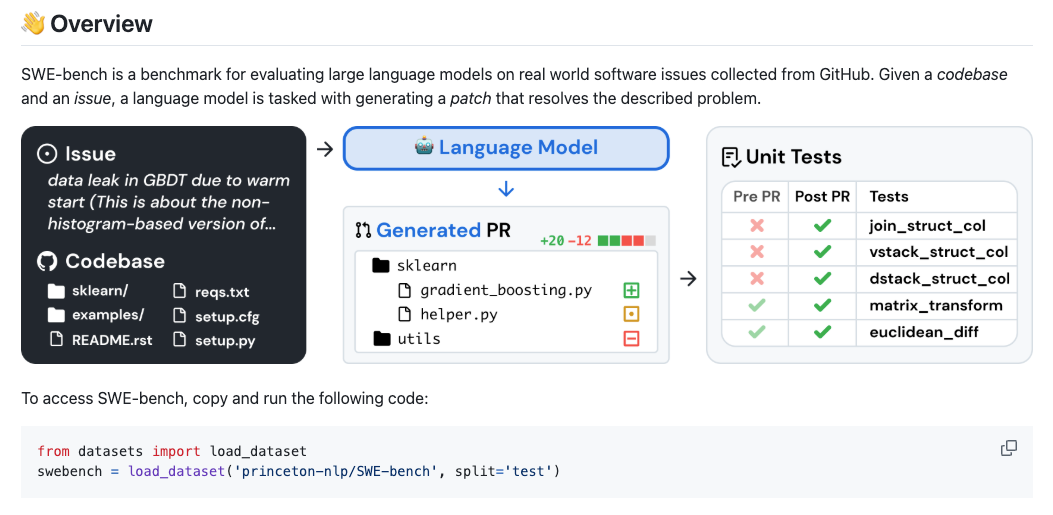
Task: Click the faded check for euclidean_diff Pre PR
Action: [x=756, y=332]
